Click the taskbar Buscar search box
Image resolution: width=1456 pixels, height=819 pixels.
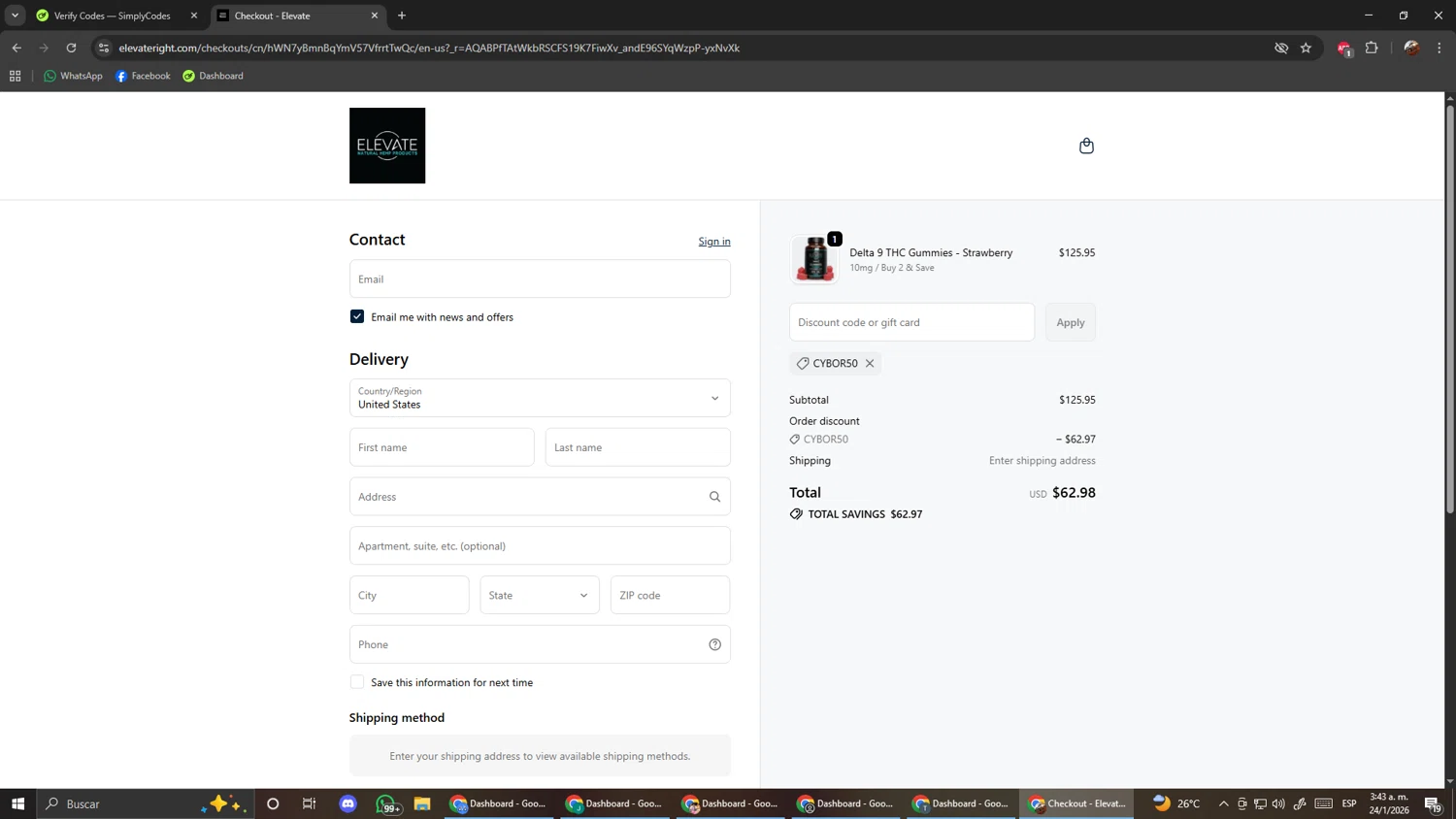146,803
